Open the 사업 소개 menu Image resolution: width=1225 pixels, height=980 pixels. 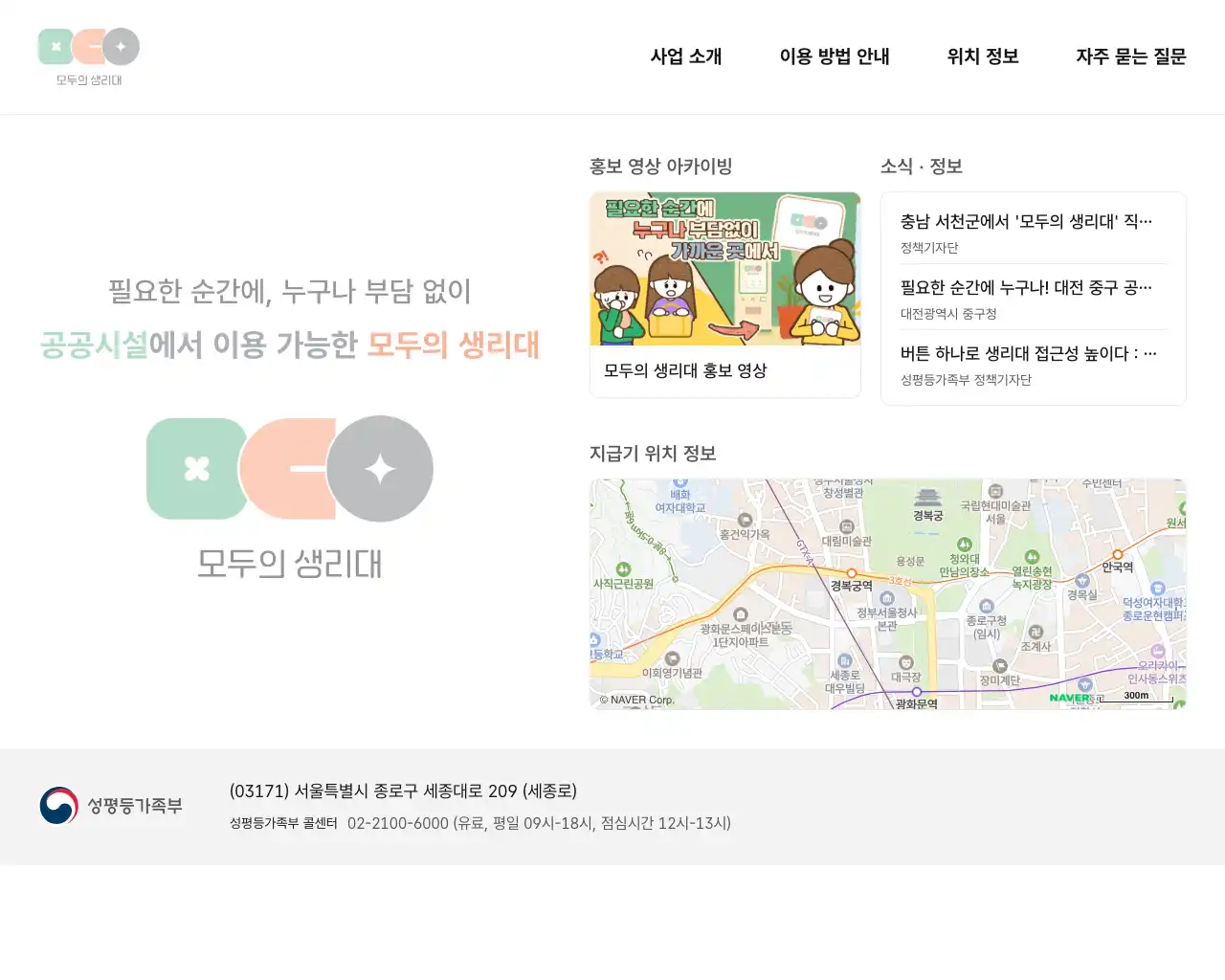coord(686,56)
